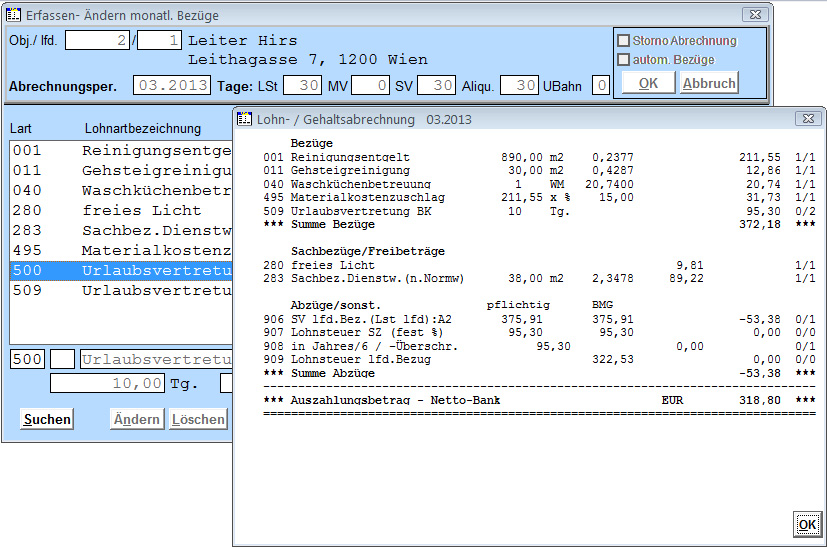Click the 011 Gehsteigreinigung payslip line

point(539,170)
